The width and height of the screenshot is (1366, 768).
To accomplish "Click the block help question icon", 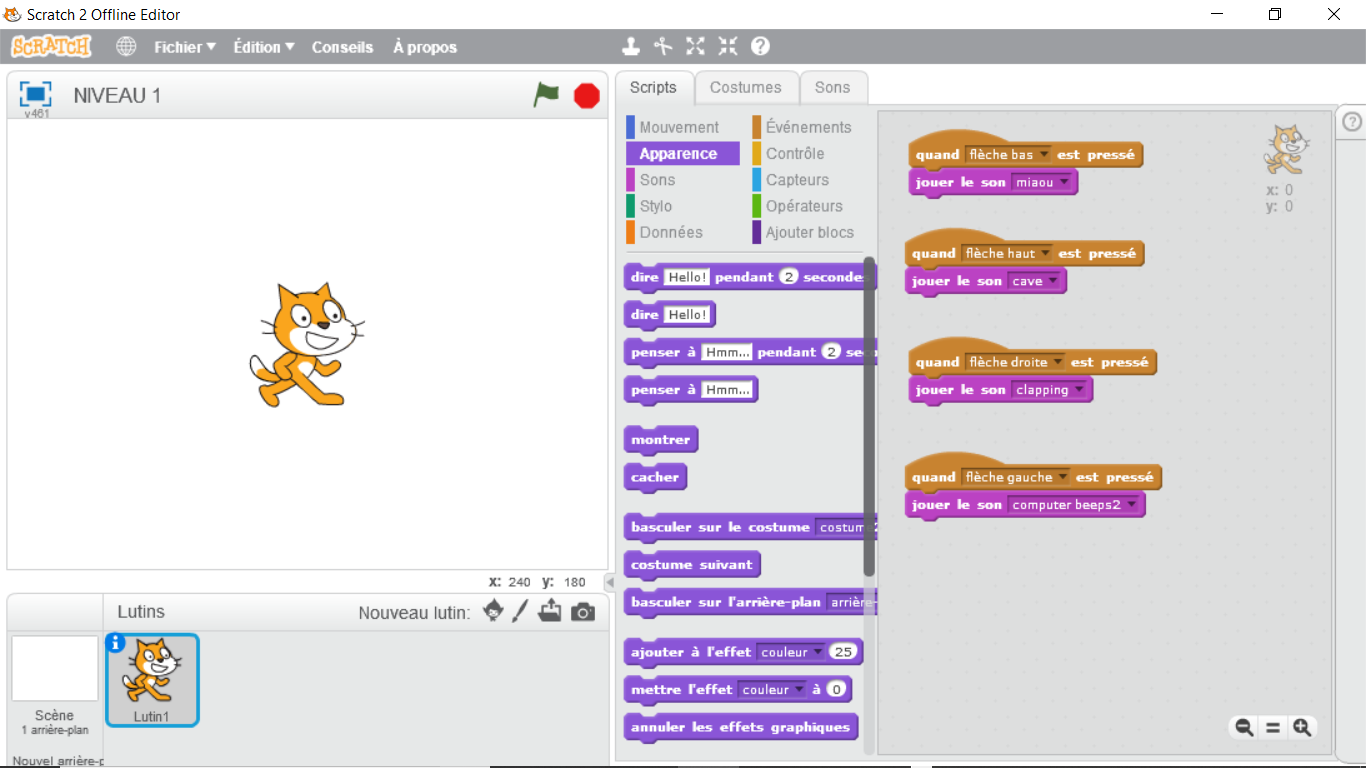I will [760, 46].
